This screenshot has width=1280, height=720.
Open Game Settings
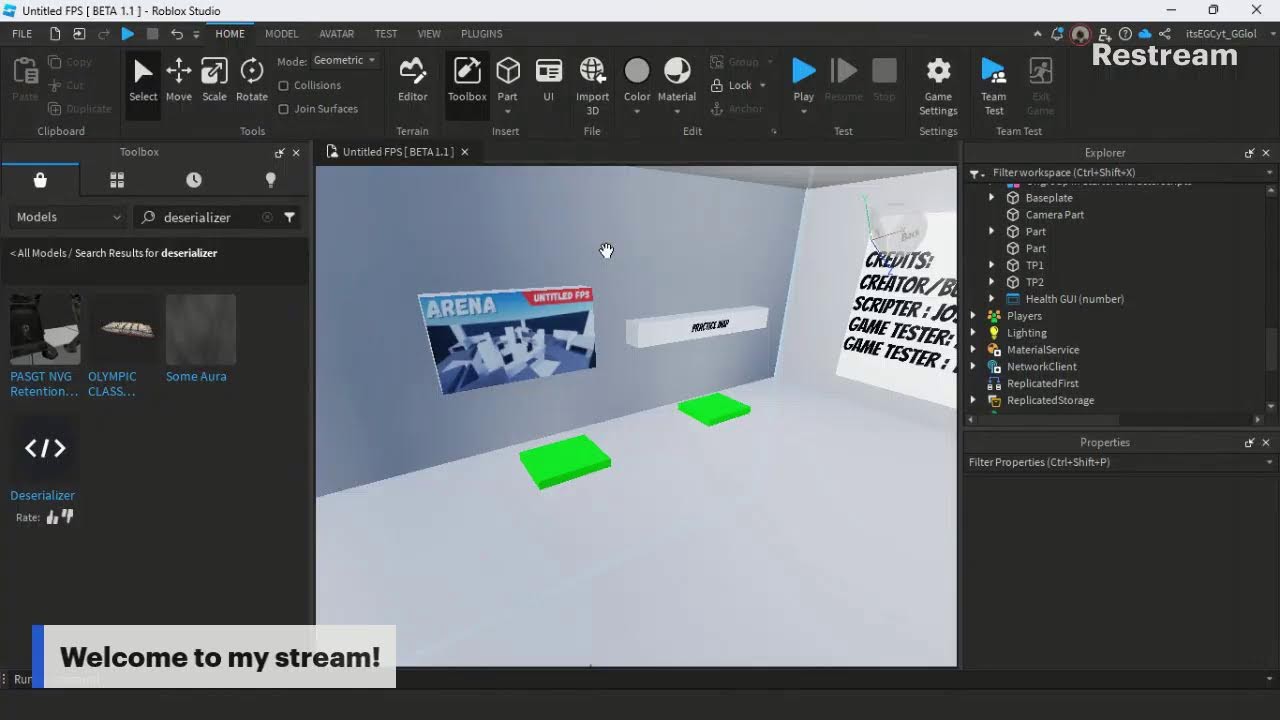point(938,85)
